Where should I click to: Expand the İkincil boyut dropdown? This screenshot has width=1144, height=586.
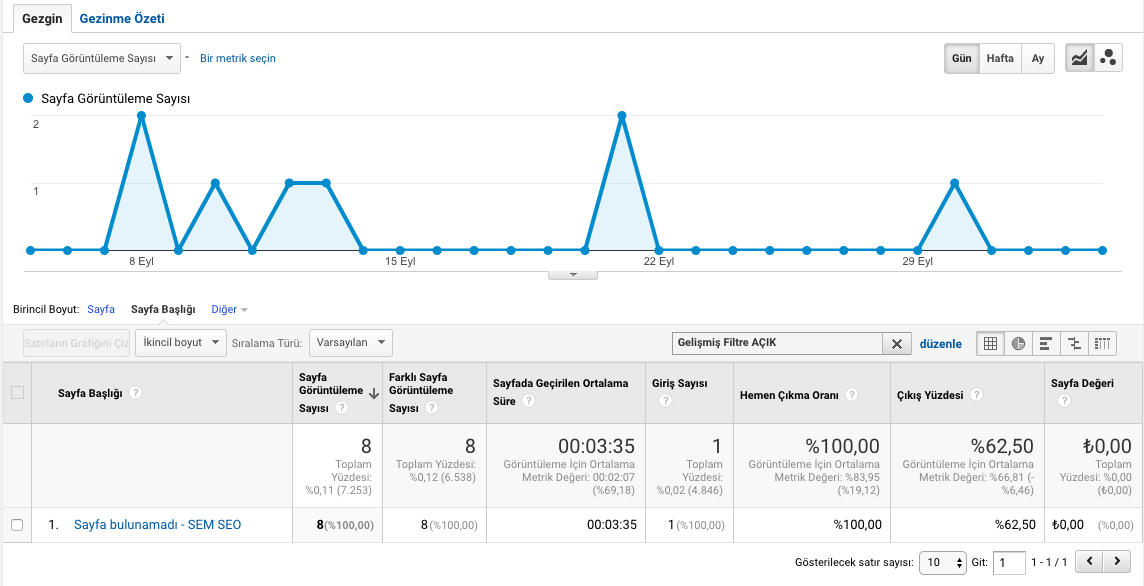click(180, 342)
